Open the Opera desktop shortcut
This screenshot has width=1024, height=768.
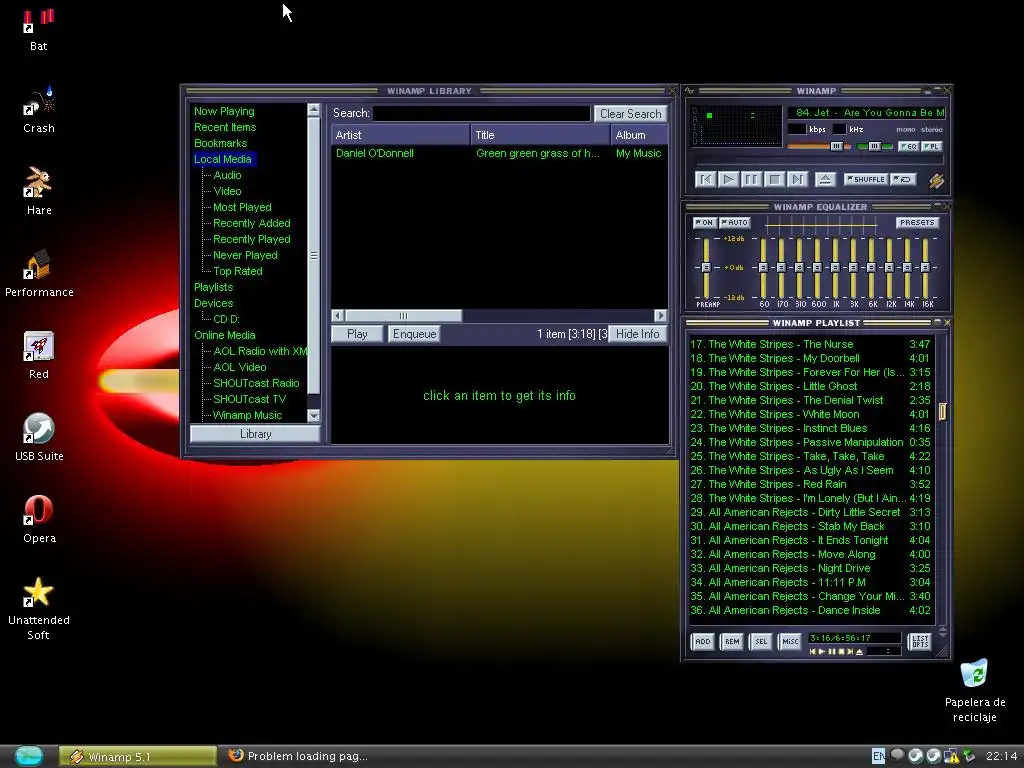pos(39,520)
